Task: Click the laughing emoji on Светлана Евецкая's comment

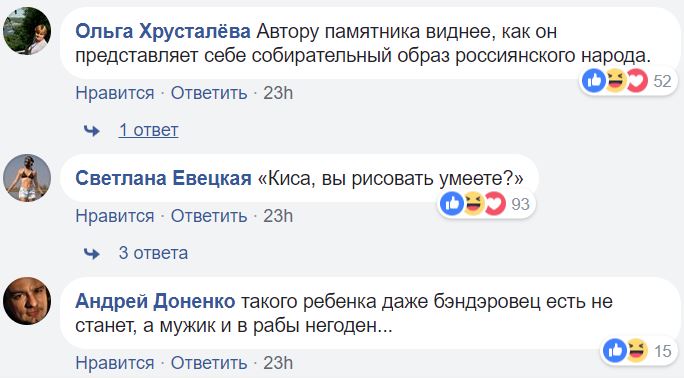Action: [474, 204]
